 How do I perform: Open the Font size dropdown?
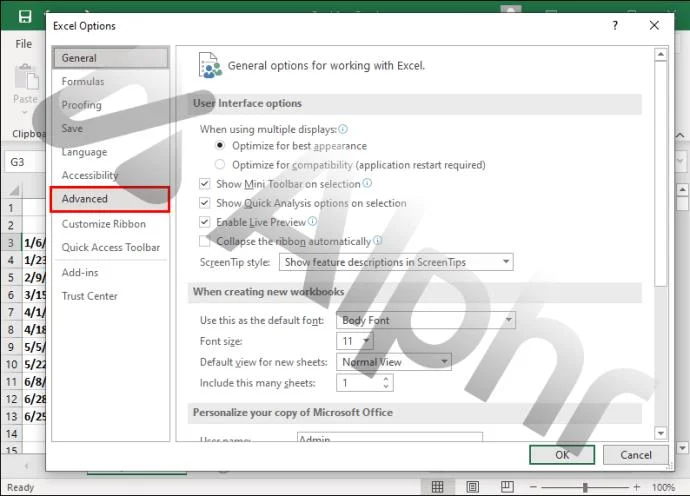(355, 341)
